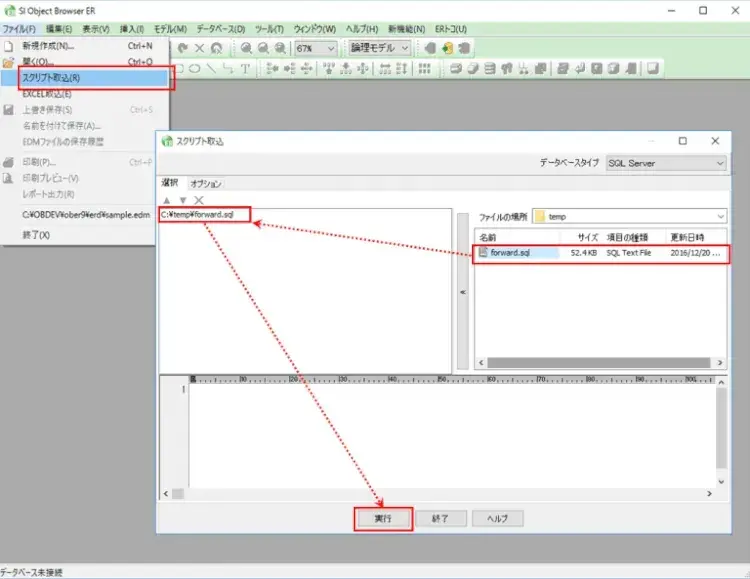
Task: Click the grid layout icon in drawing toolbar
Action: click(x=424, y=68)
